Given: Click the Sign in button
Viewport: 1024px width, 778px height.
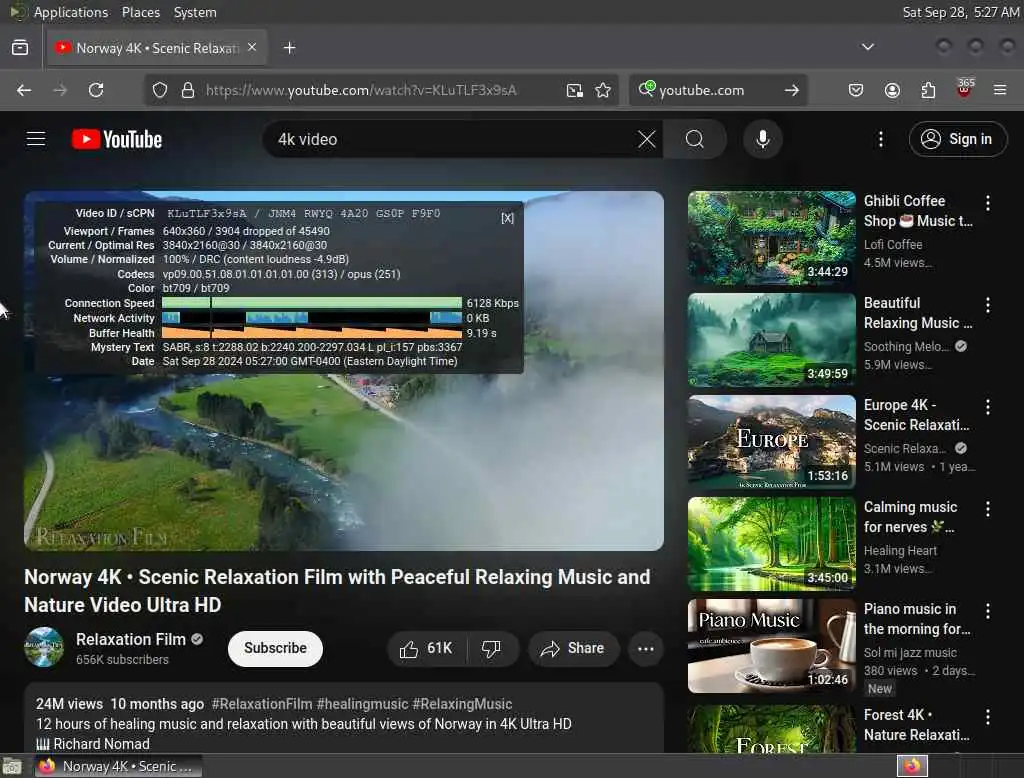Looking at the screenshot, I should point(957,139).
